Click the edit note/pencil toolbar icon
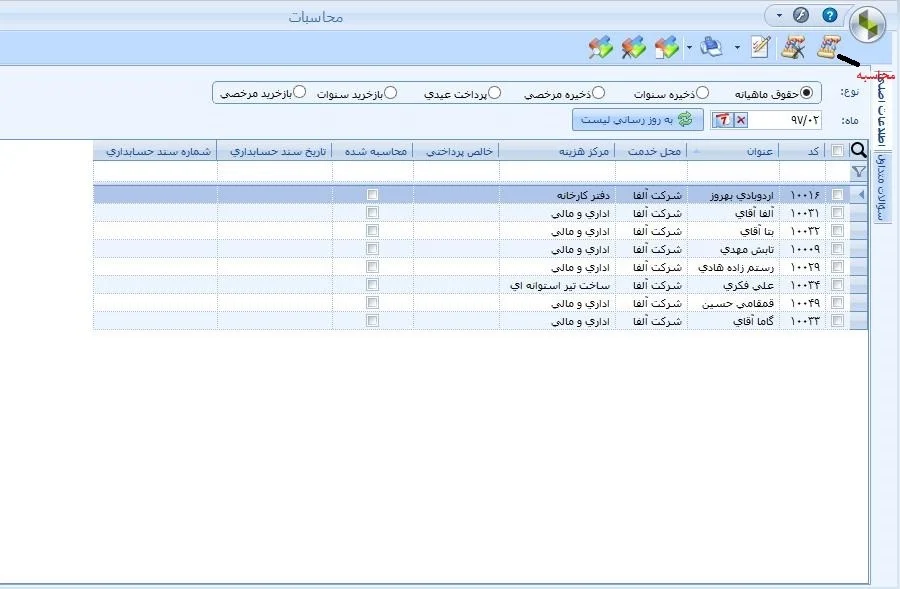Image resolution: width=900 pixels, height=589 pixels. [x=760, y=46]
